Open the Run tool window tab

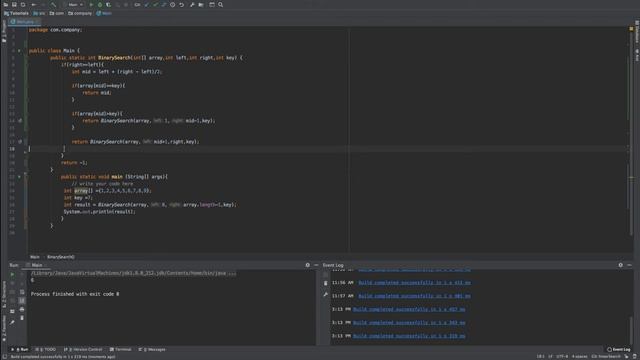[20, 349]
